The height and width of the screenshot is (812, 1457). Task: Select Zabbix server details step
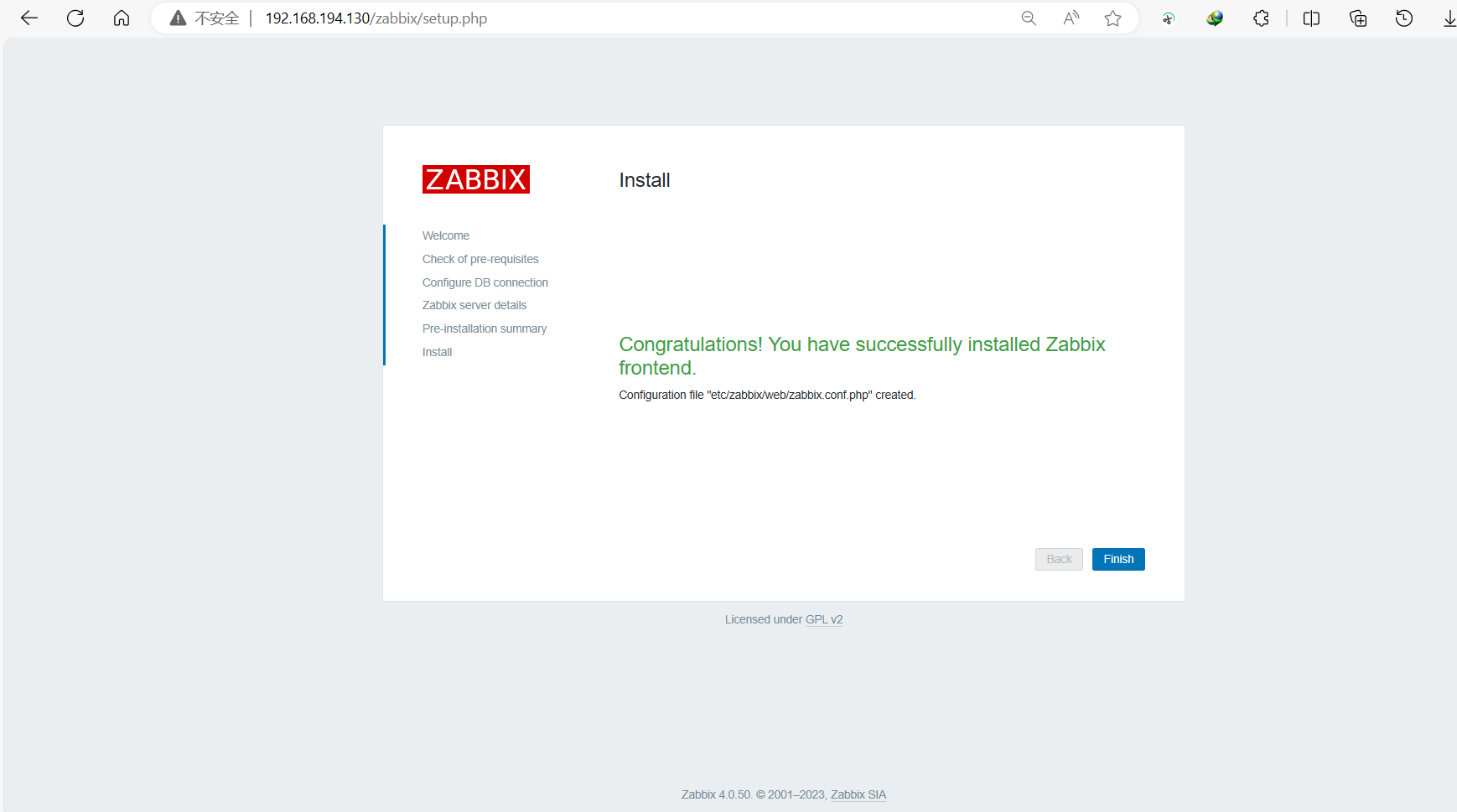pos(474,305)
